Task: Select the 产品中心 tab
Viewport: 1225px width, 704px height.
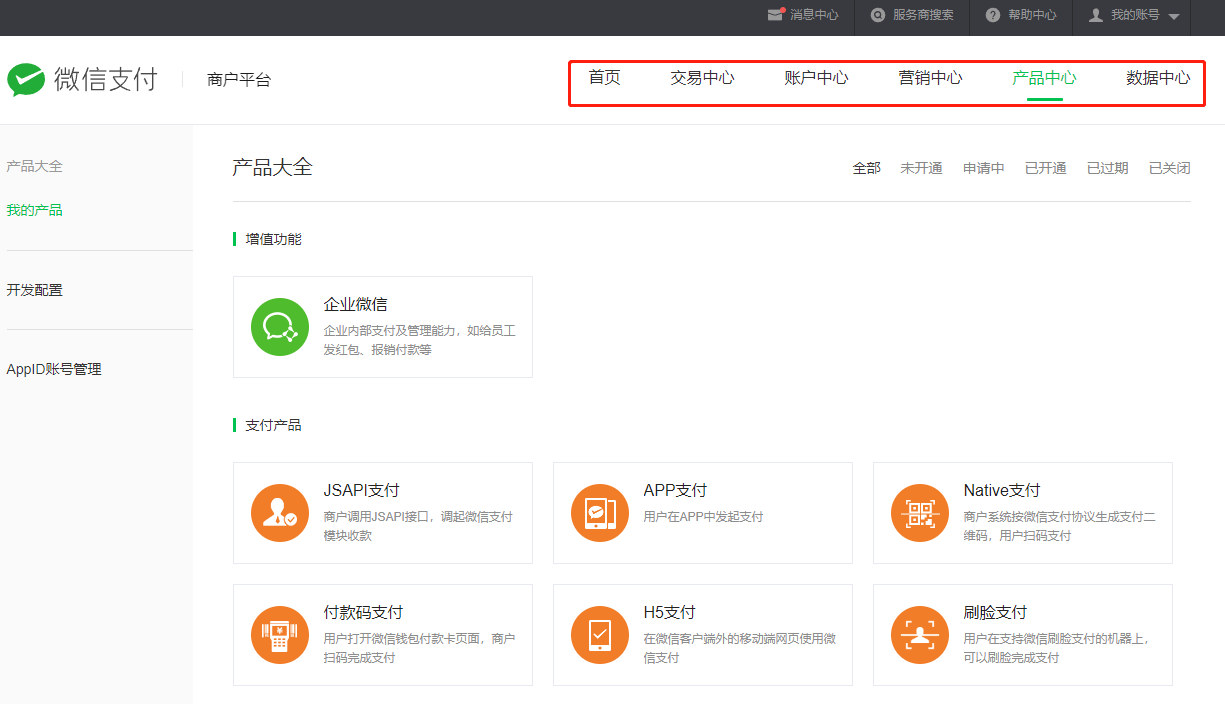Action: click(x=1044, y=78)
